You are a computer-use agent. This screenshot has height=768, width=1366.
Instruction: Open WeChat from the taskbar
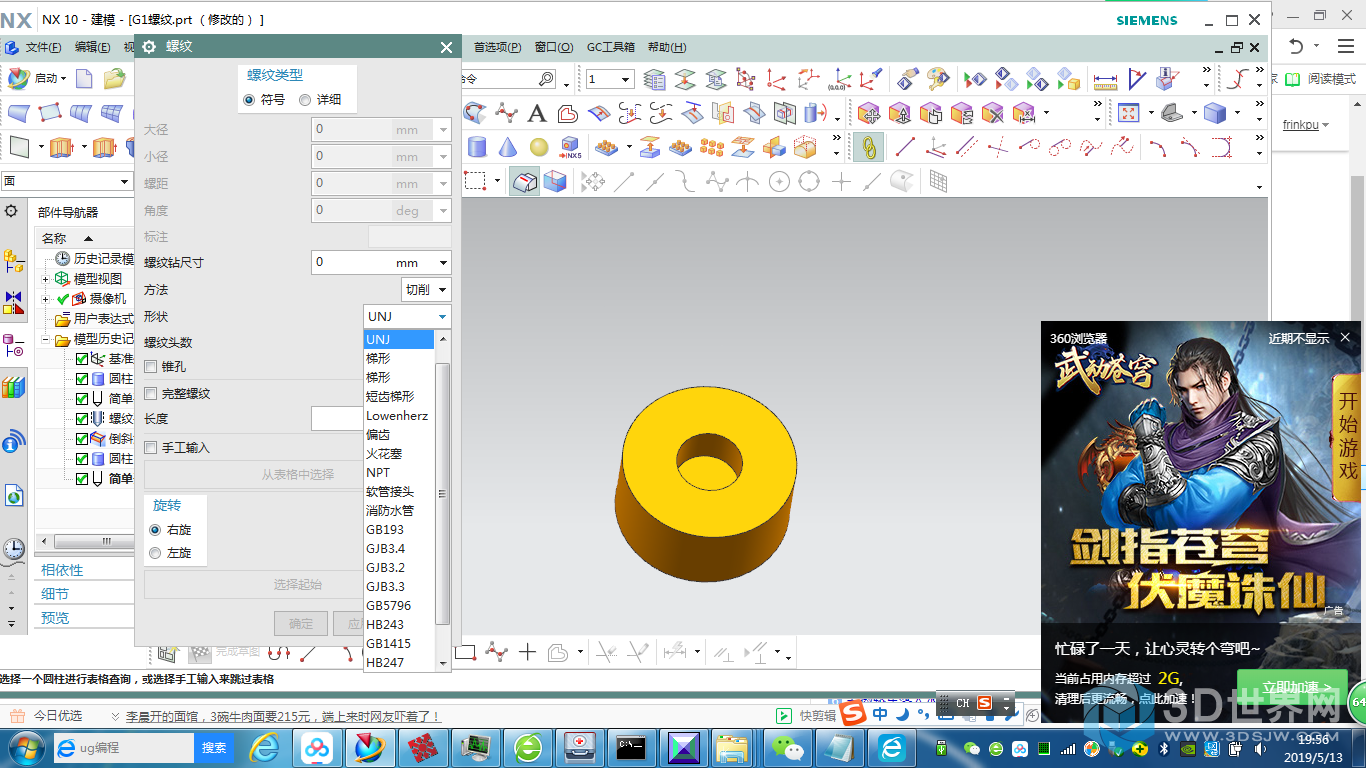[789, 748]
